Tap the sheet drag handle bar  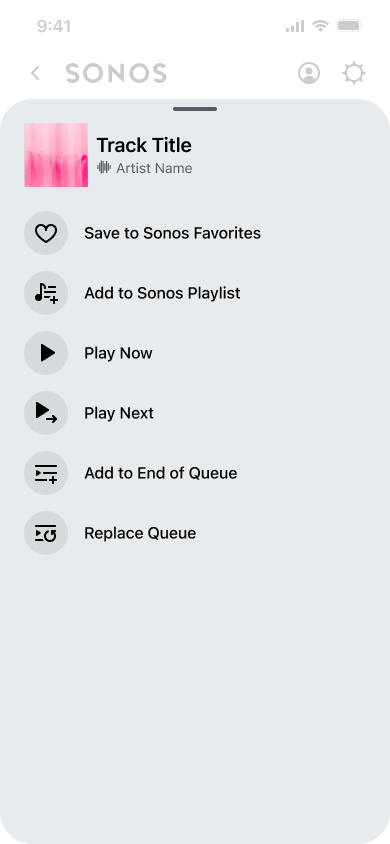click(x=195, y=109)
